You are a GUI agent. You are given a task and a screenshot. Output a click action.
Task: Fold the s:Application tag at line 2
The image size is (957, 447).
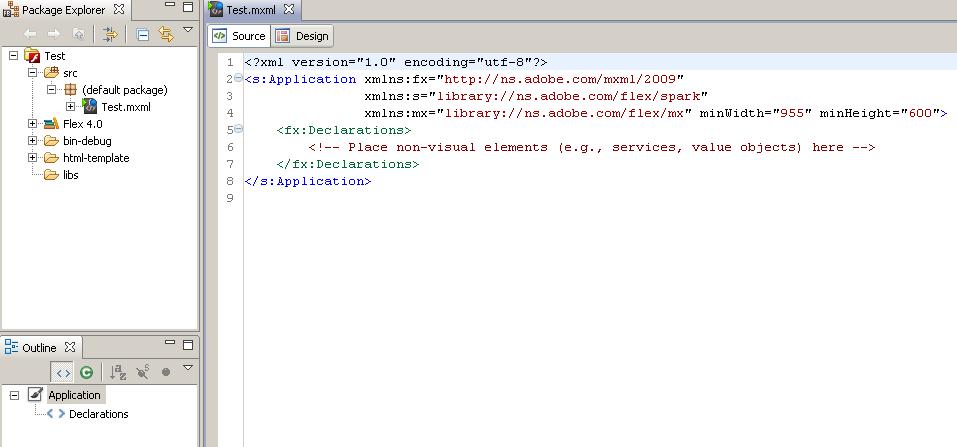tap(238, 78)
